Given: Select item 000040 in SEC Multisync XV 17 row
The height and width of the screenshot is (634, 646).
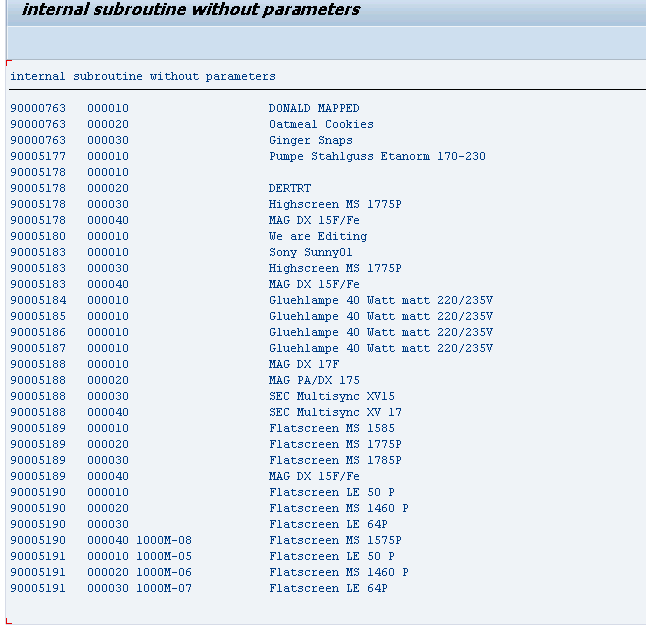Looking at the screenshot, I should [x=108, y=412].
